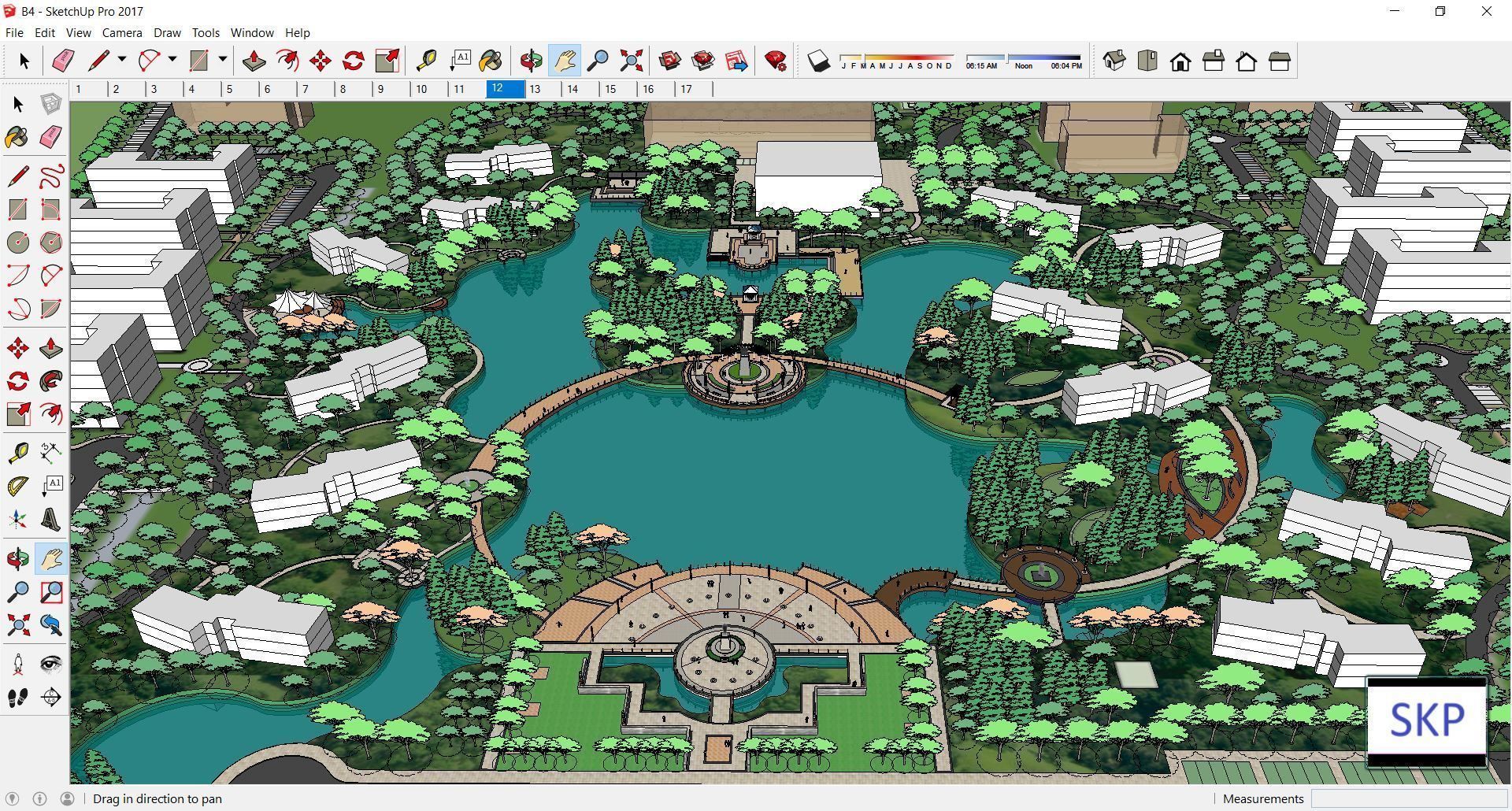Image resolution: width=1512 pixels, height=811 pixels.
Task: Switch to Top view
Action: click(1147, 61)
